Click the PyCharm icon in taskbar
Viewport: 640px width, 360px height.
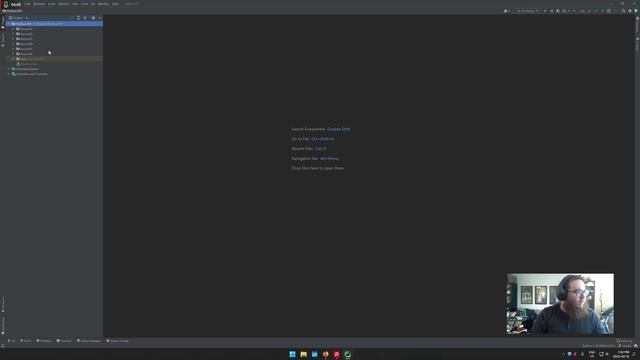click(x=347, y=354)
